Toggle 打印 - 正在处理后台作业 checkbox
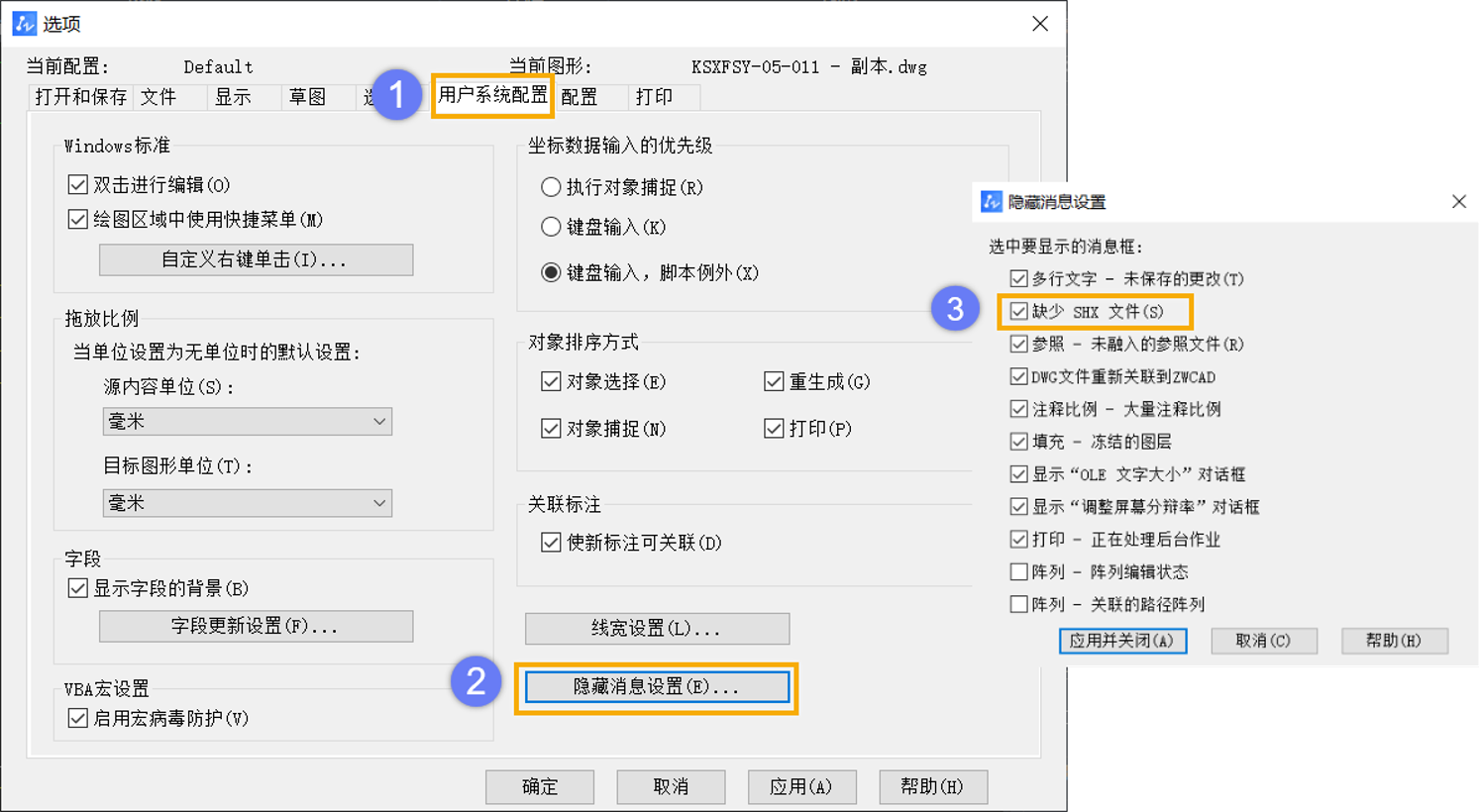 tap(1018, 539)
